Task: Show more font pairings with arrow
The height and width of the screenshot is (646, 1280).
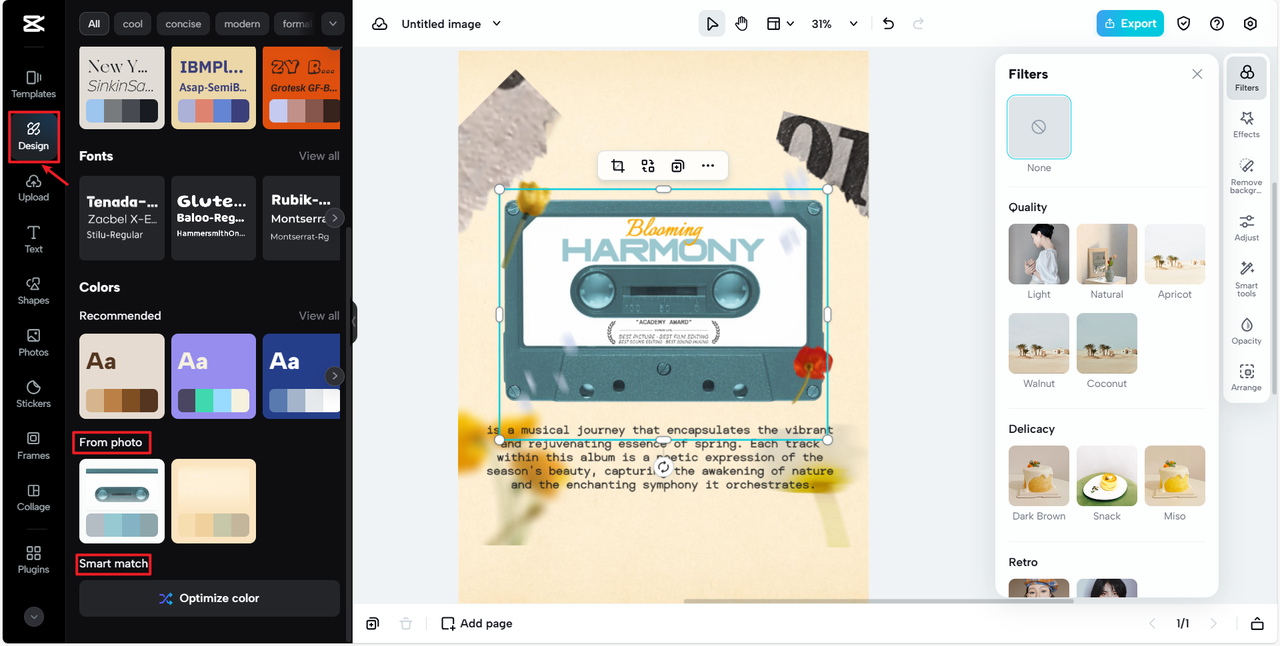Action: tap(335, 217)
